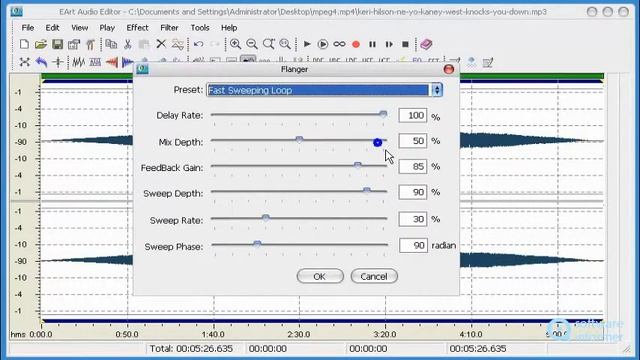Click the icon at the end of the second toolbar
The height and width of the screenshot is (360, 640).
pos(488,62)
